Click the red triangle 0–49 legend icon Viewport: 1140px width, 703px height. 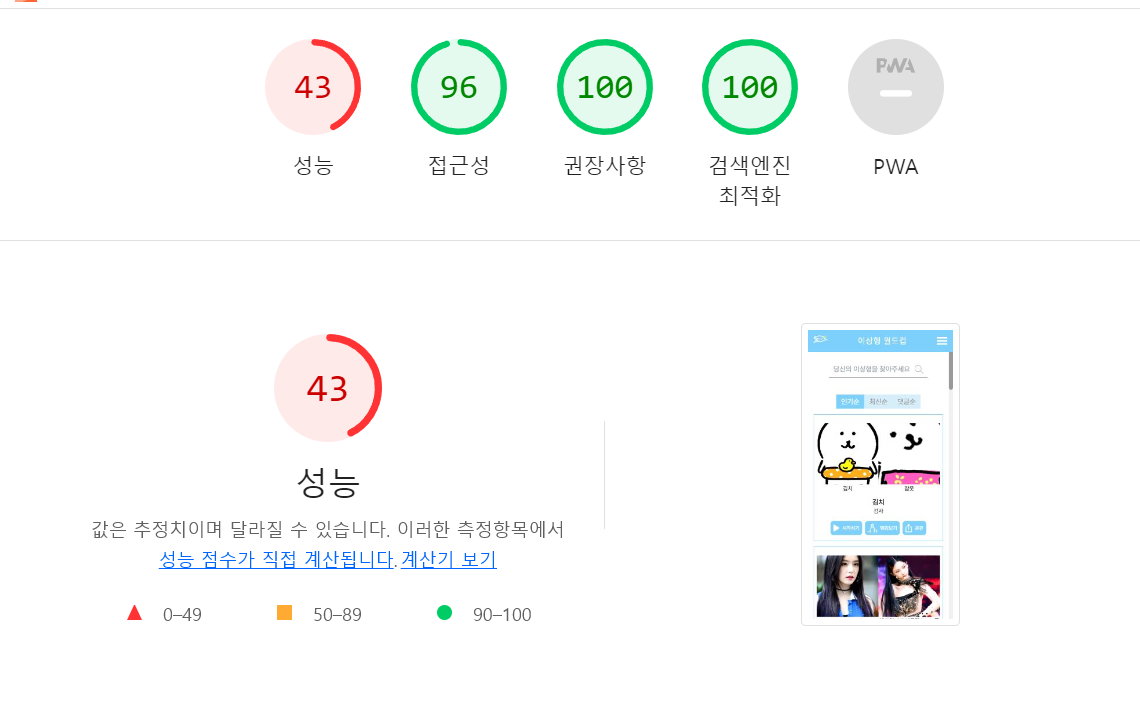click(135, 613)
